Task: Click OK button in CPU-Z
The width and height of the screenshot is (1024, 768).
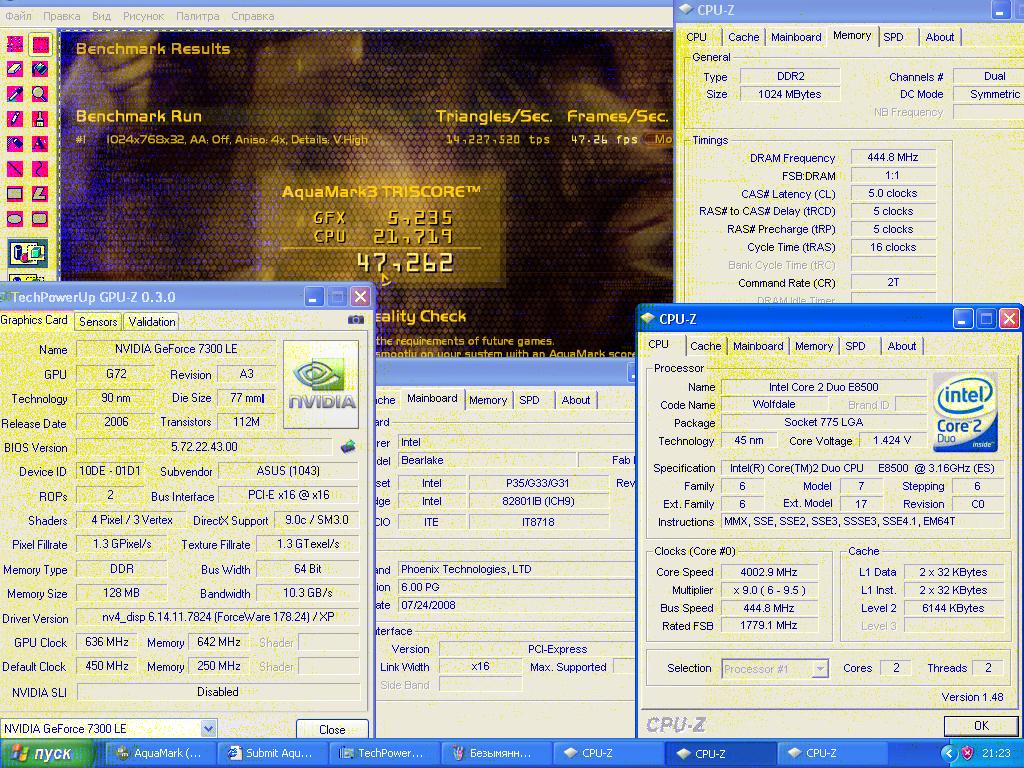Action: (981, 726)
